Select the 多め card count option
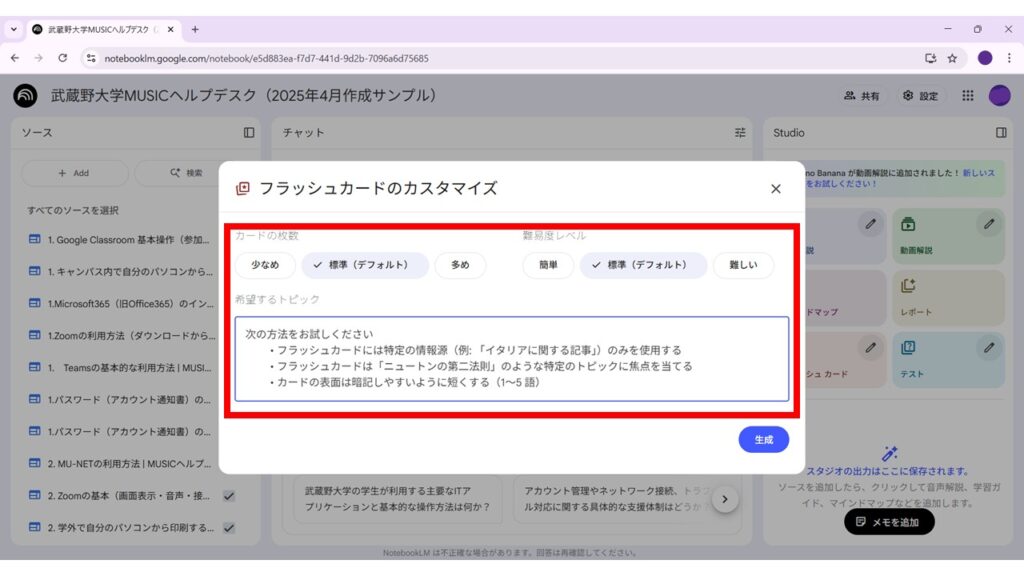The width and height of the screenshot is (1024, 576). pyautogui.click(x=460, y=265)
